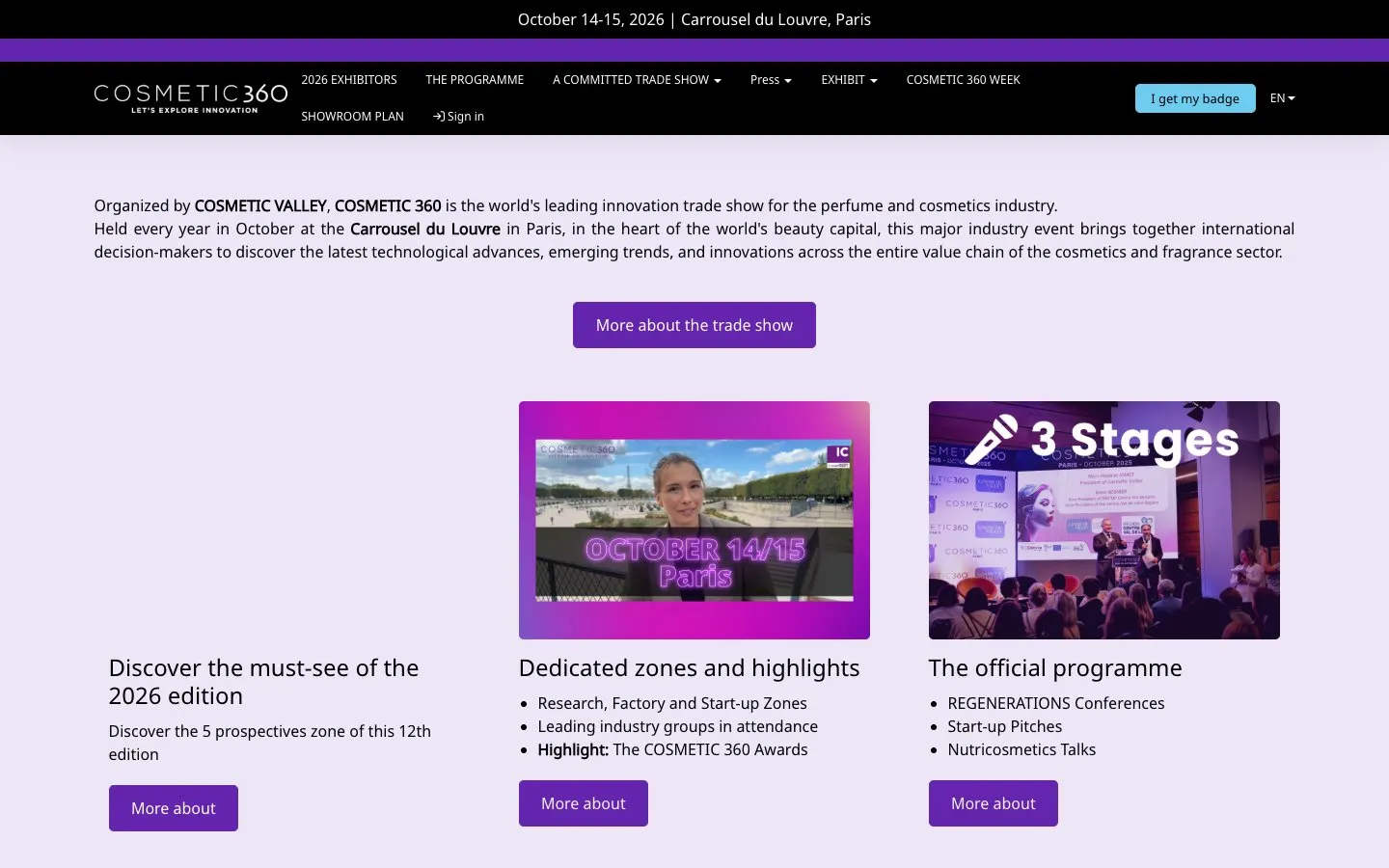Open the EN language dropdown
1389x868 pixels.
pyautogui.click(x=1282, y=98)
